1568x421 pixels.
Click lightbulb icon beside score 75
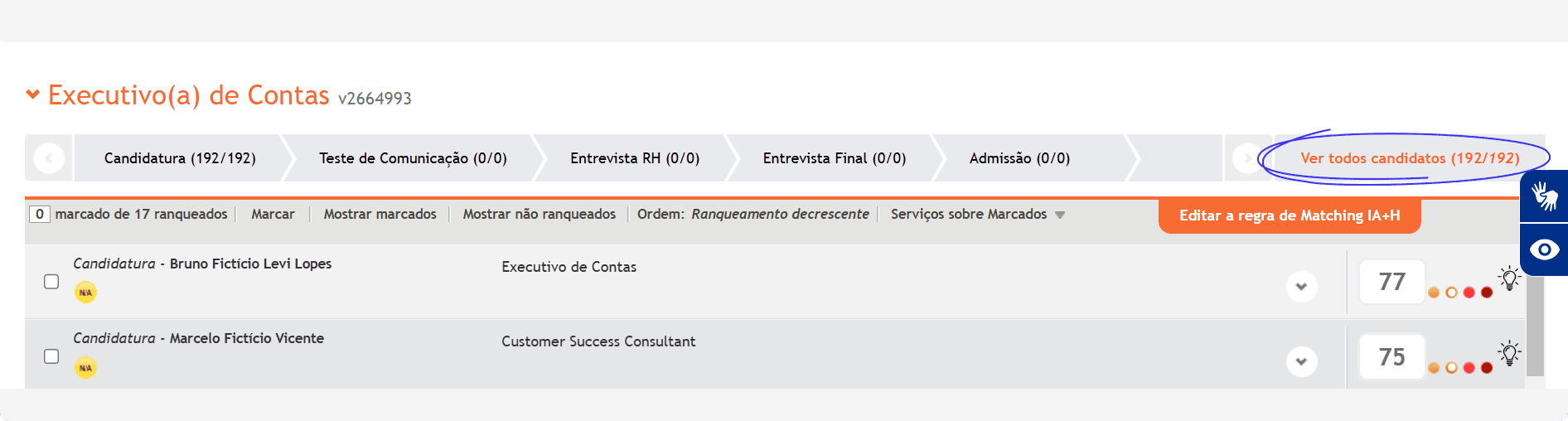coord(1510,353)
